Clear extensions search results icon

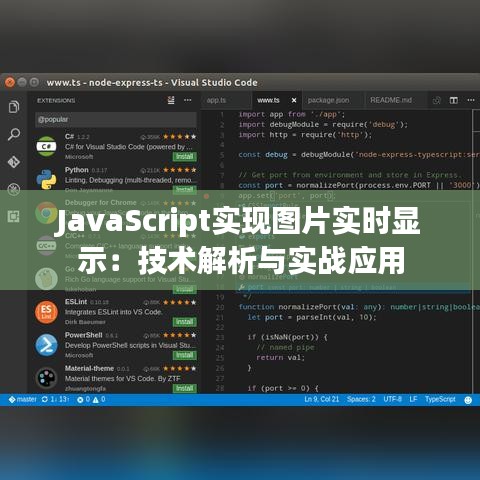tap(171, 100)
